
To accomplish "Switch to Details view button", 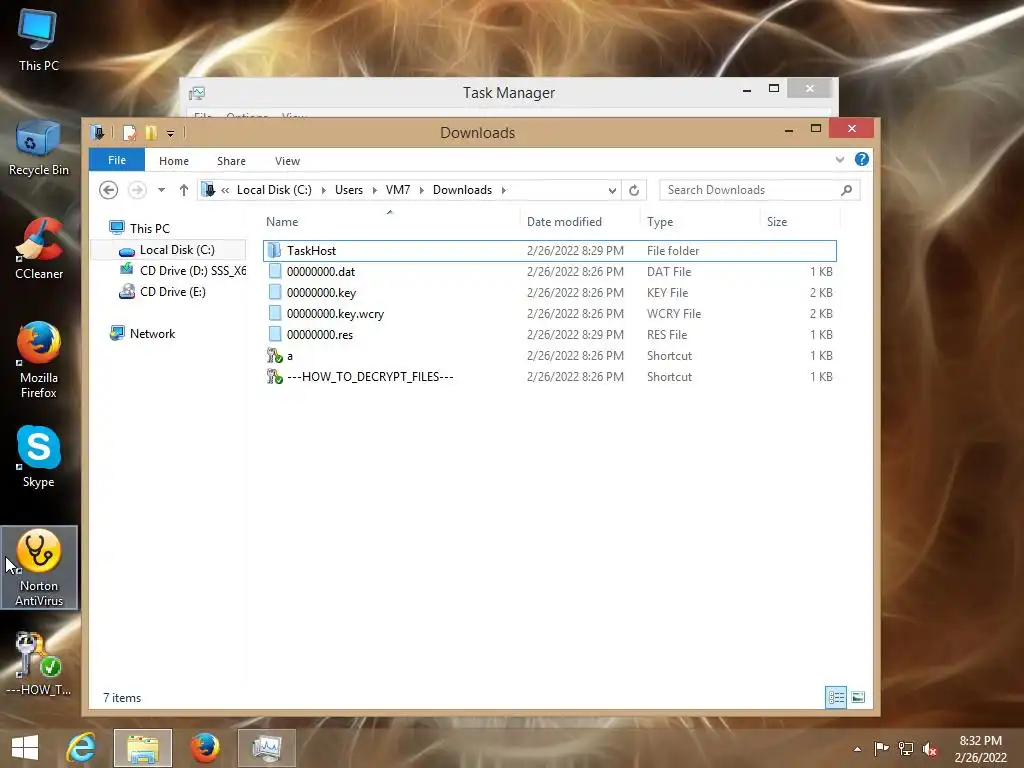I will coord(836,697).
